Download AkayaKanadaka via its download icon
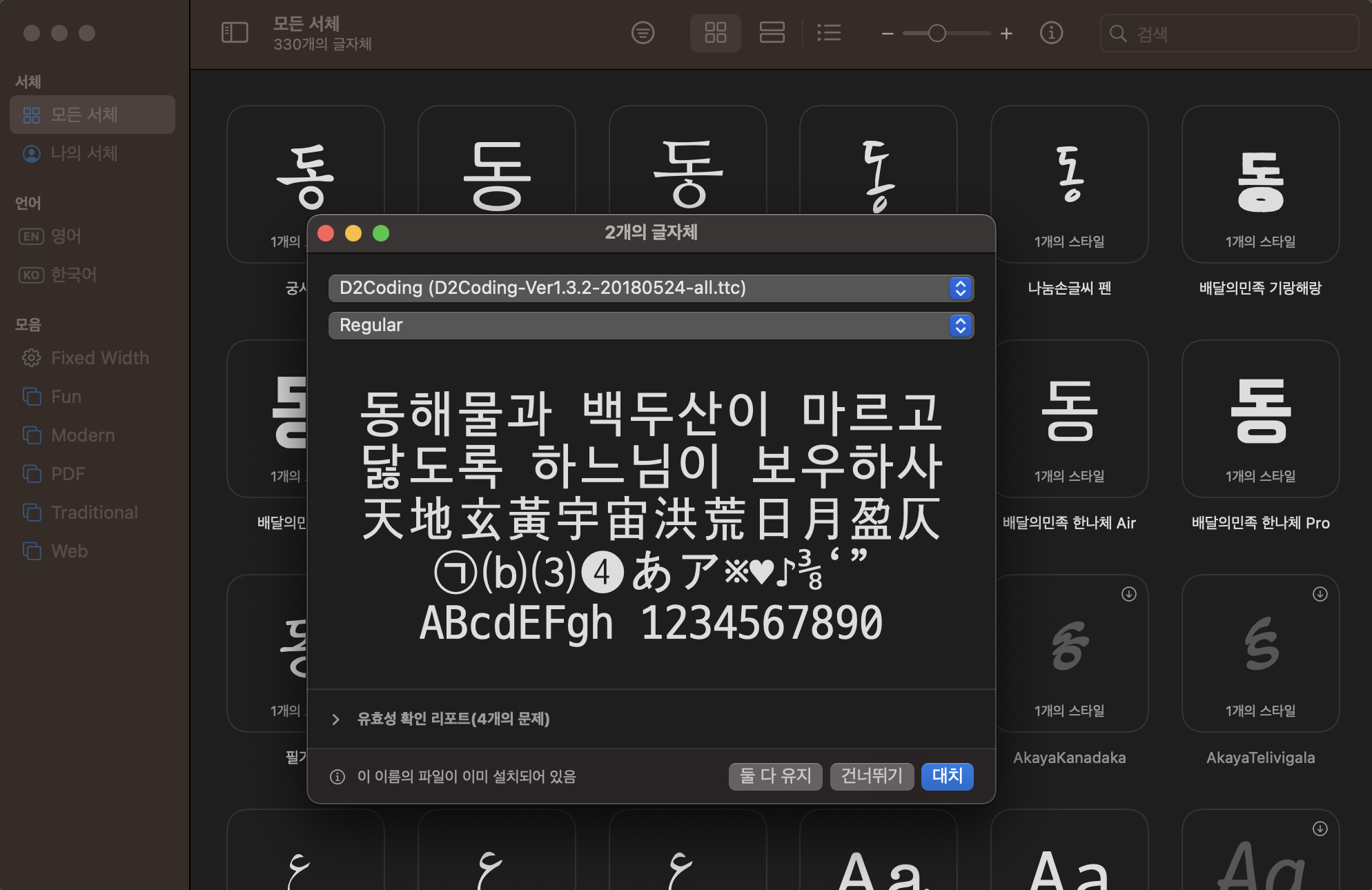1372x890 pixels. 1129,594
